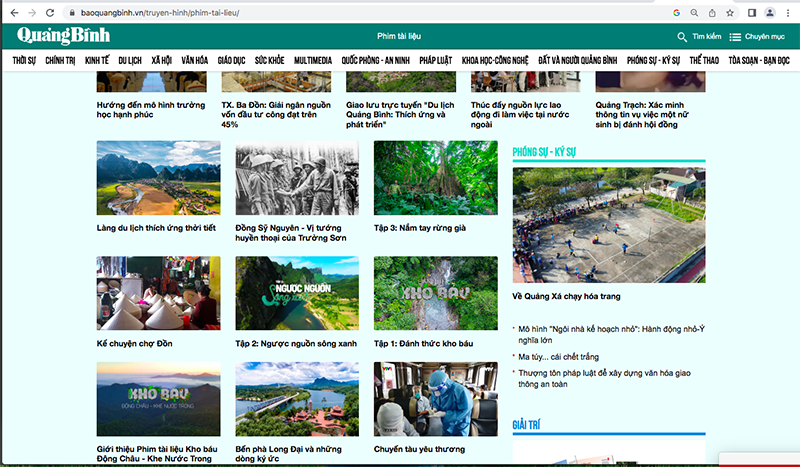Open 'Tập 1: Đánh thức kho báu' thumbnail
Image resolution: width=800 pixels, height=467 pixels.
436,293
